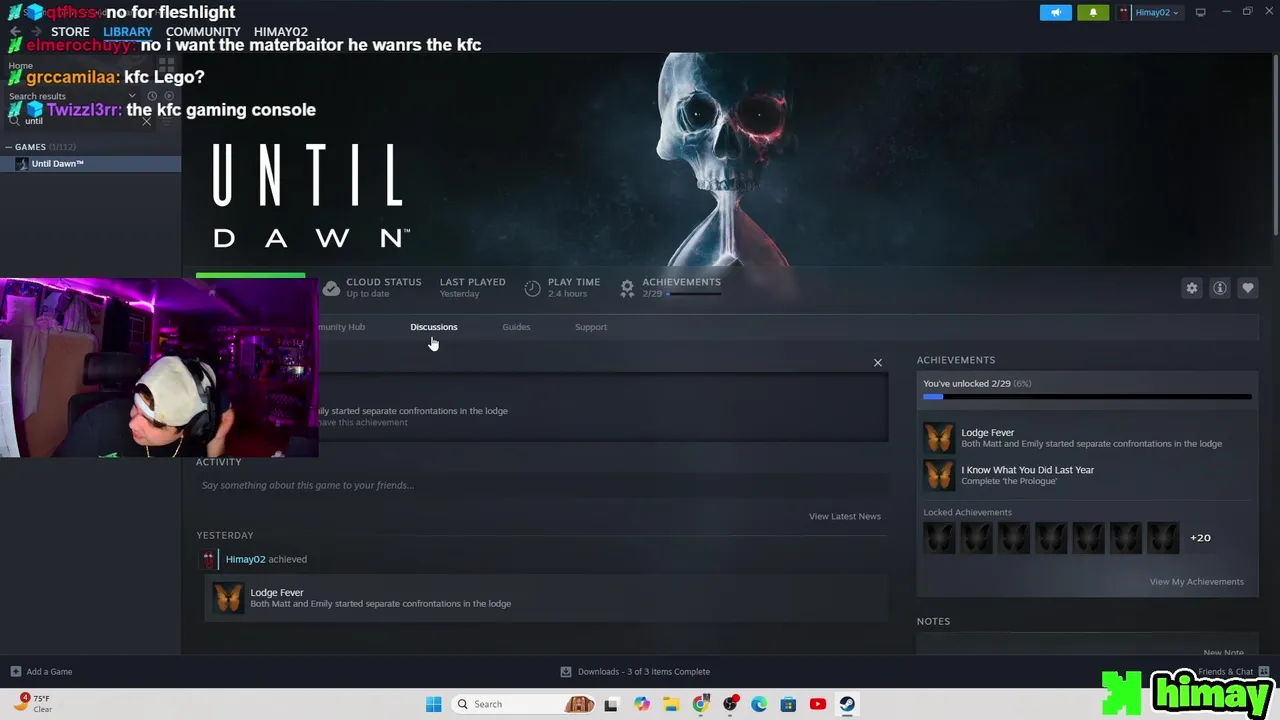The image size is (1280, 720).
Task: Click the Cloud Status icon
Action: pos(331,288)
